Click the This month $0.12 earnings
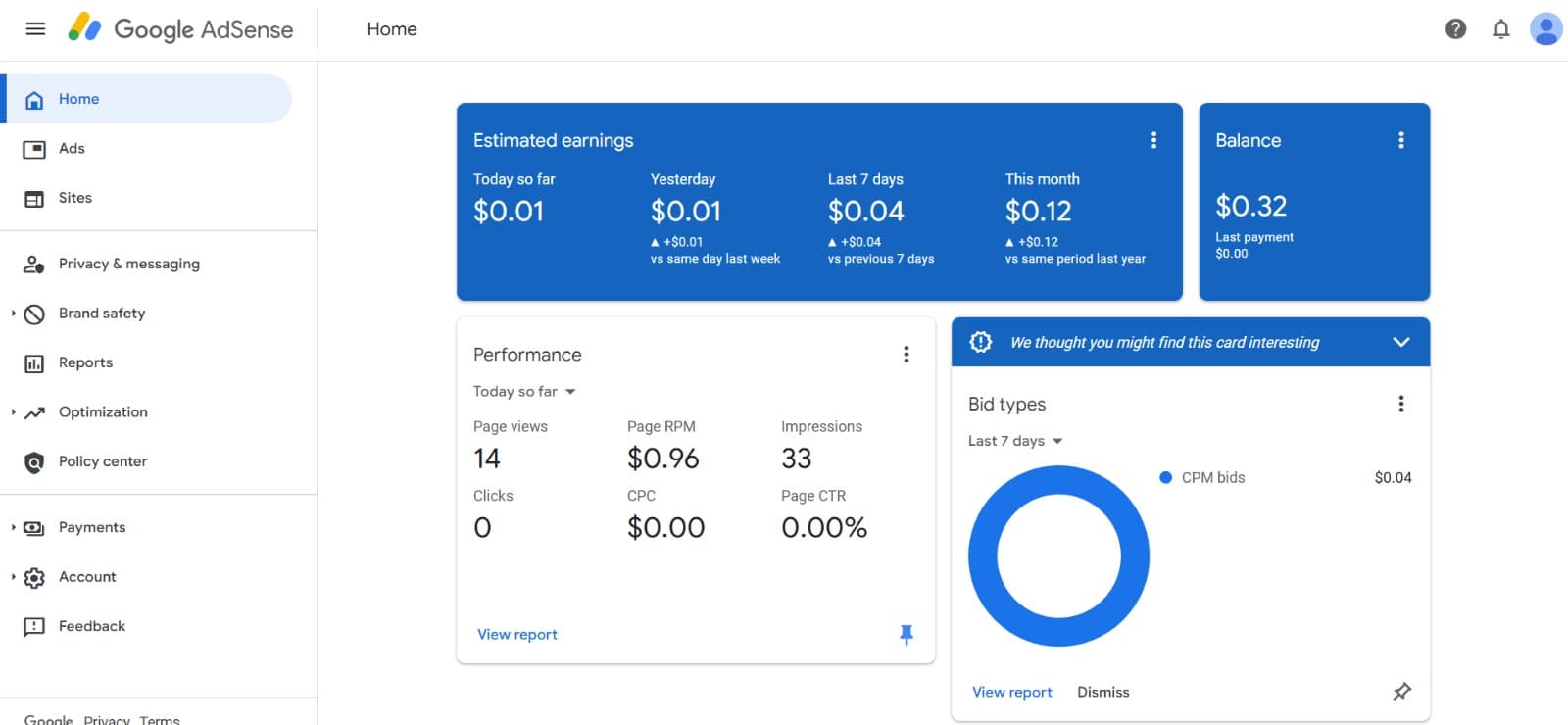 [x=1039, y=212]
